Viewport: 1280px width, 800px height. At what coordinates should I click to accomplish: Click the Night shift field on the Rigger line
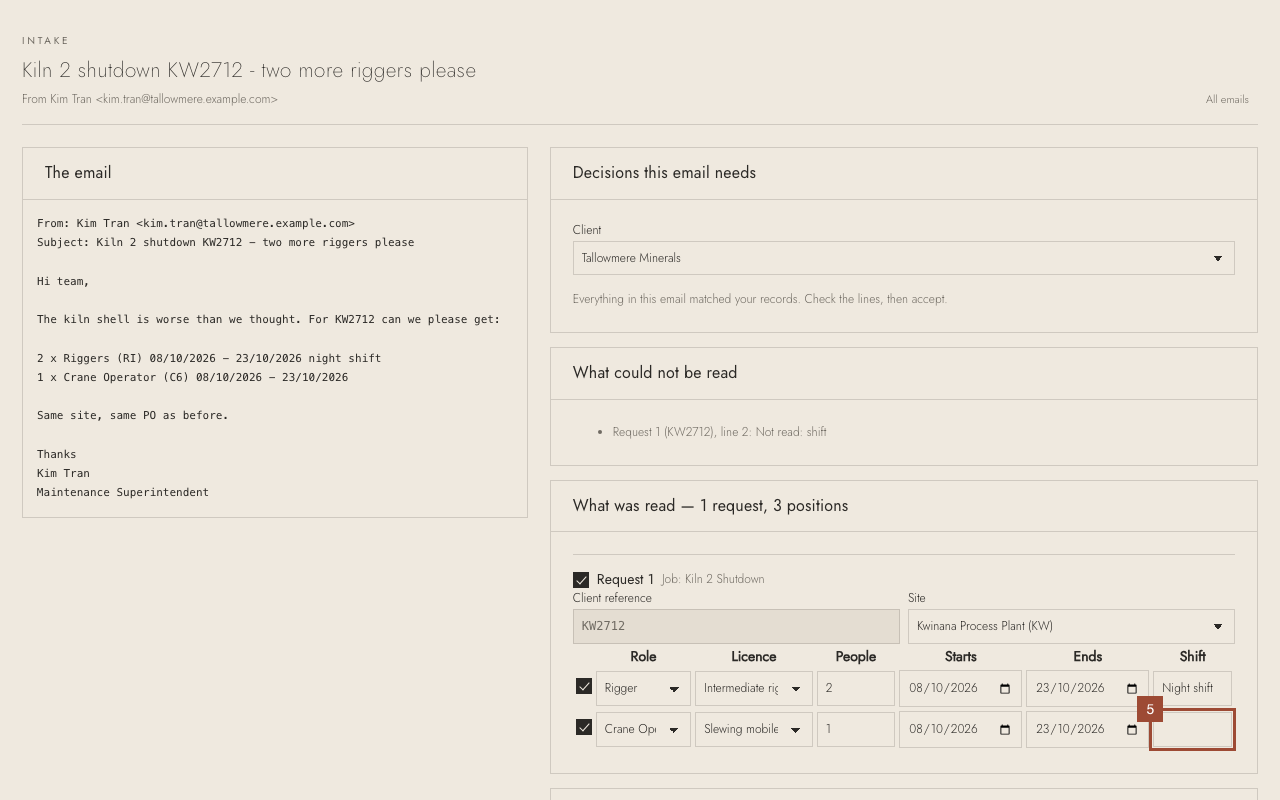tap(1192, 688)
